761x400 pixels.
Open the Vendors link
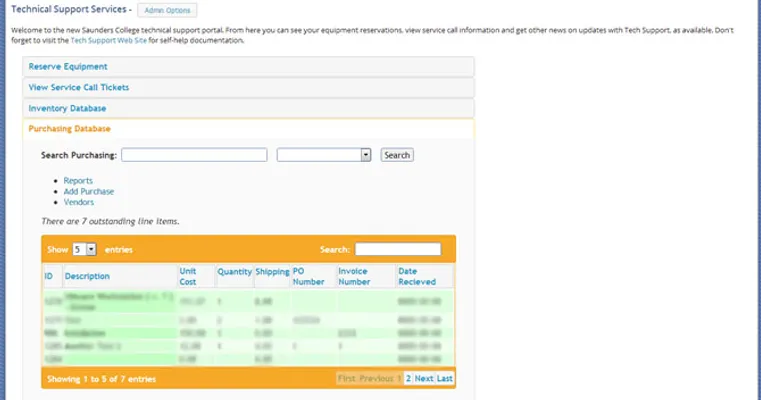click(79, 202)
